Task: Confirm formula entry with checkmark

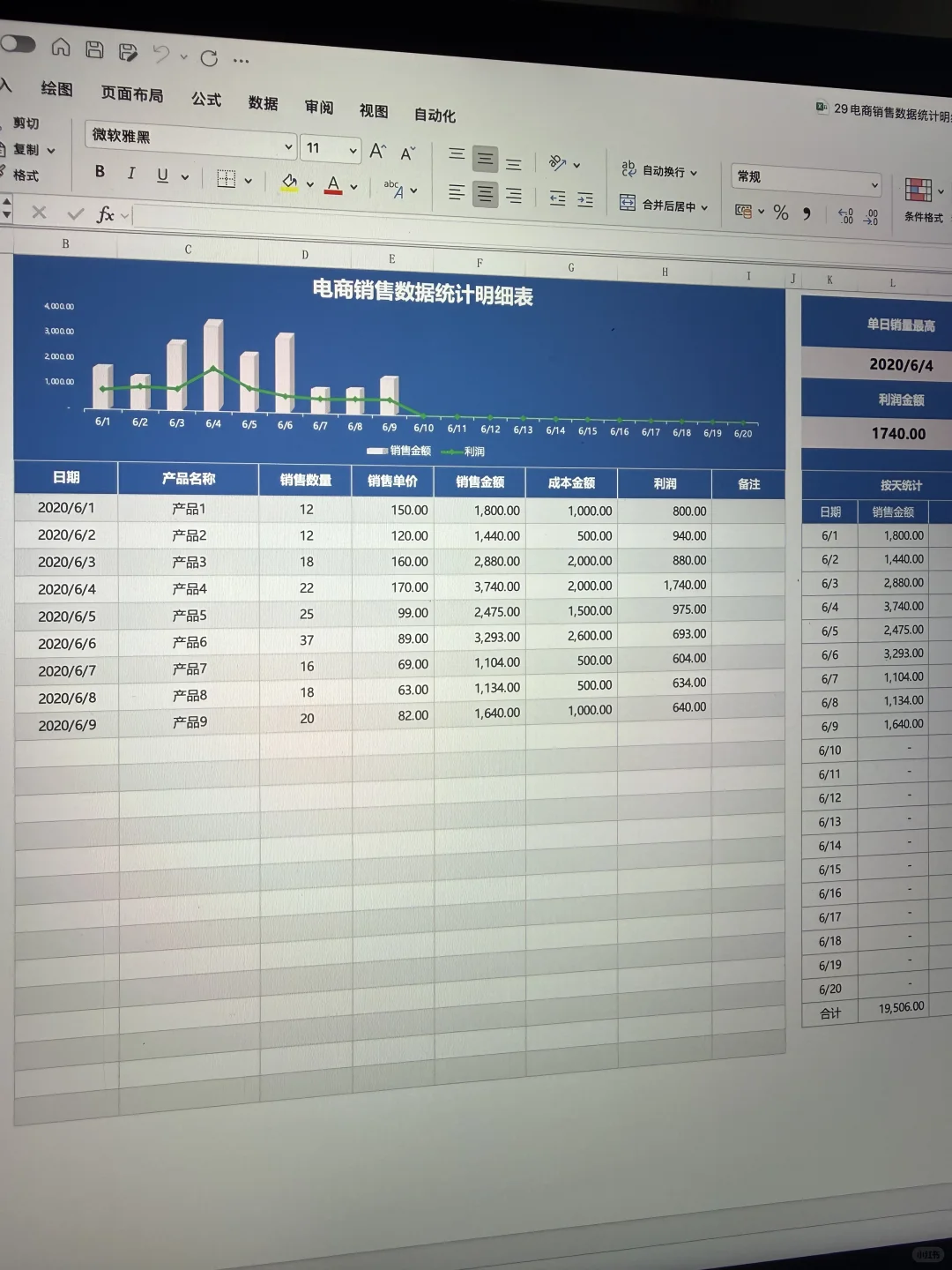Action: point(76,213)
